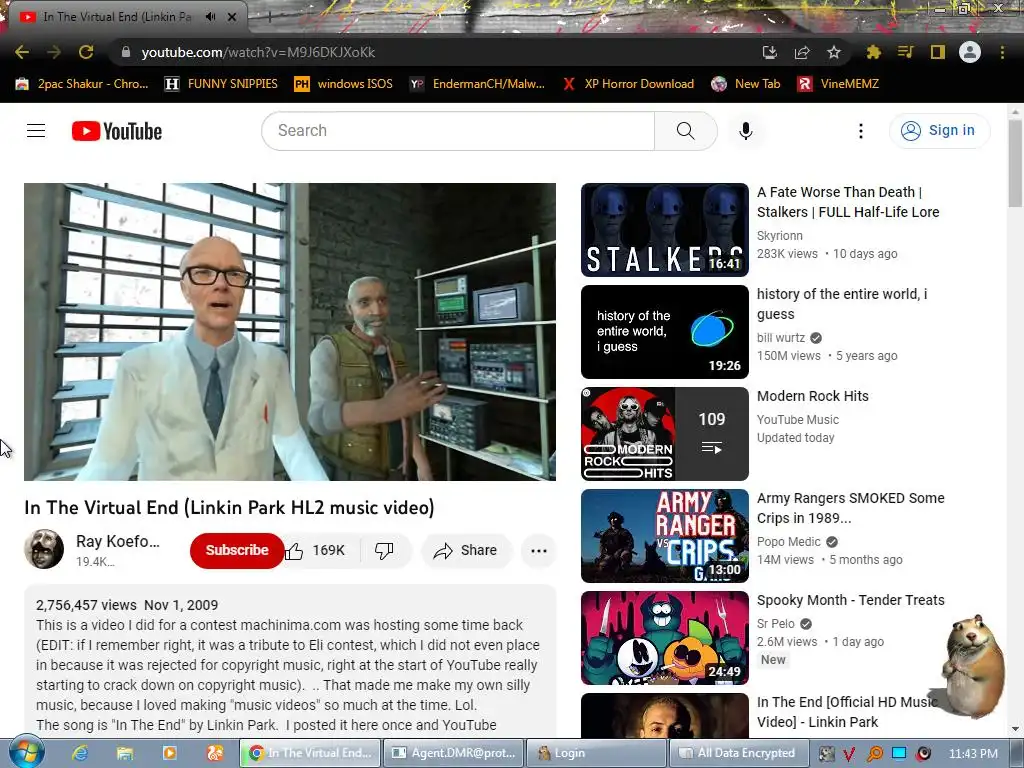Image resolution: width=1024 pixels, height=768 pixels.
Task: Dislike the video with thumbs down
Action: (384, 551)
